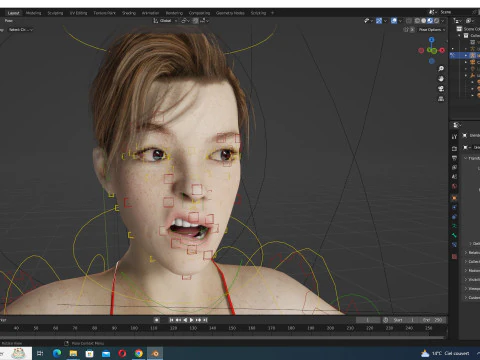Open Chrome from the Windows taskbar

[139, 353]
